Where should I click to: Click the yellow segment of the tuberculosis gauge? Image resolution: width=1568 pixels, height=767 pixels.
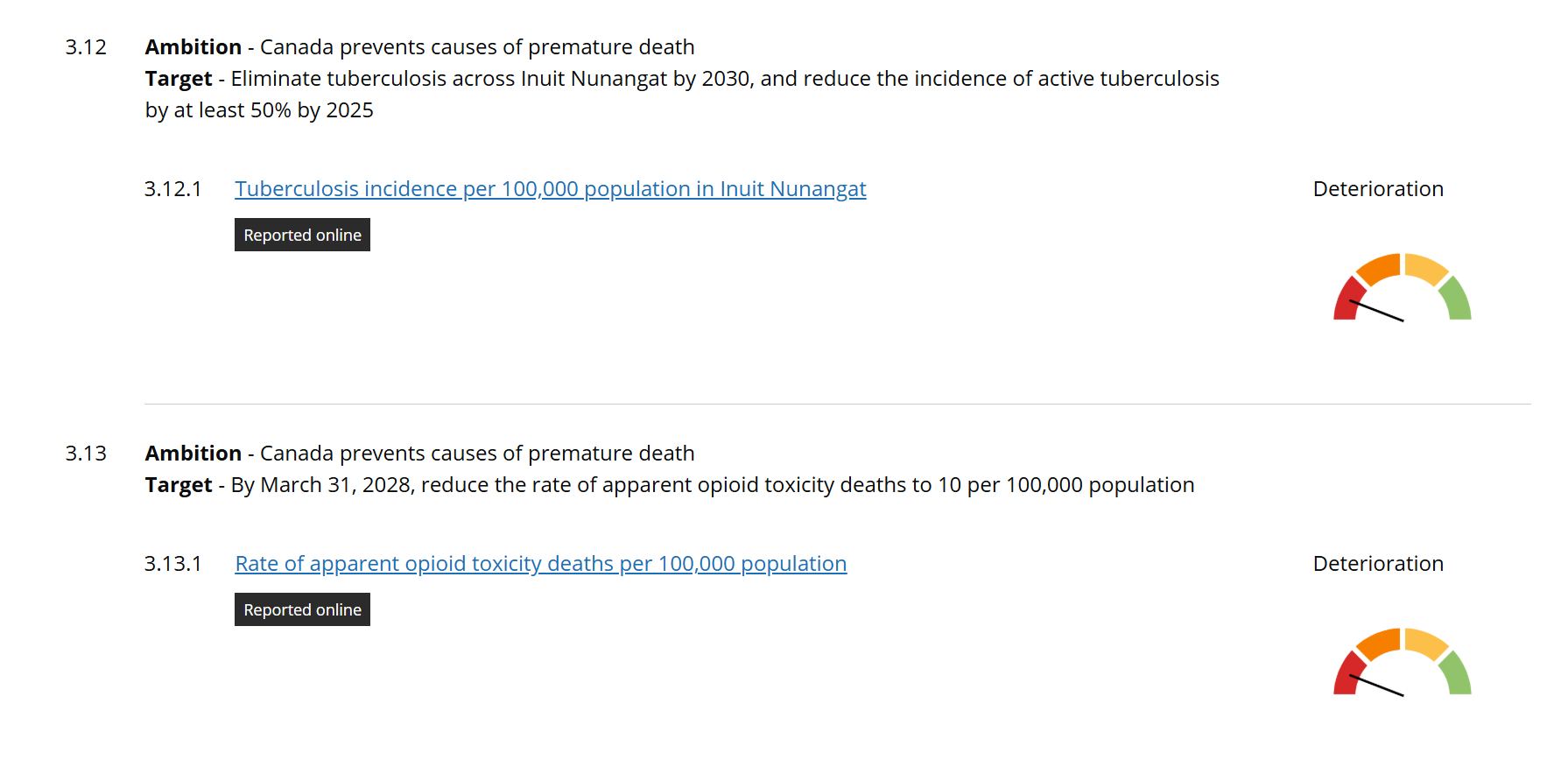click(x=1425, y=267)
